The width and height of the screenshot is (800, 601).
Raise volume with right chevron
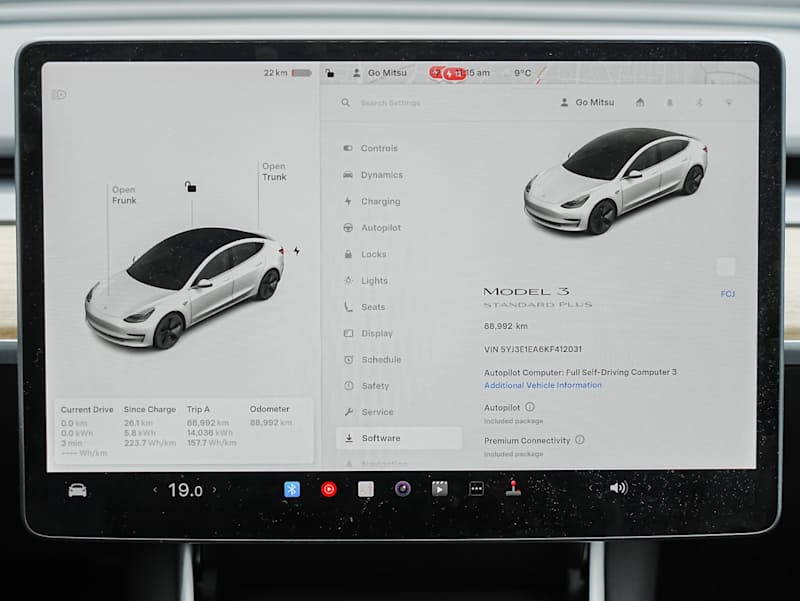pyautogui.click(x=649, y=487)
